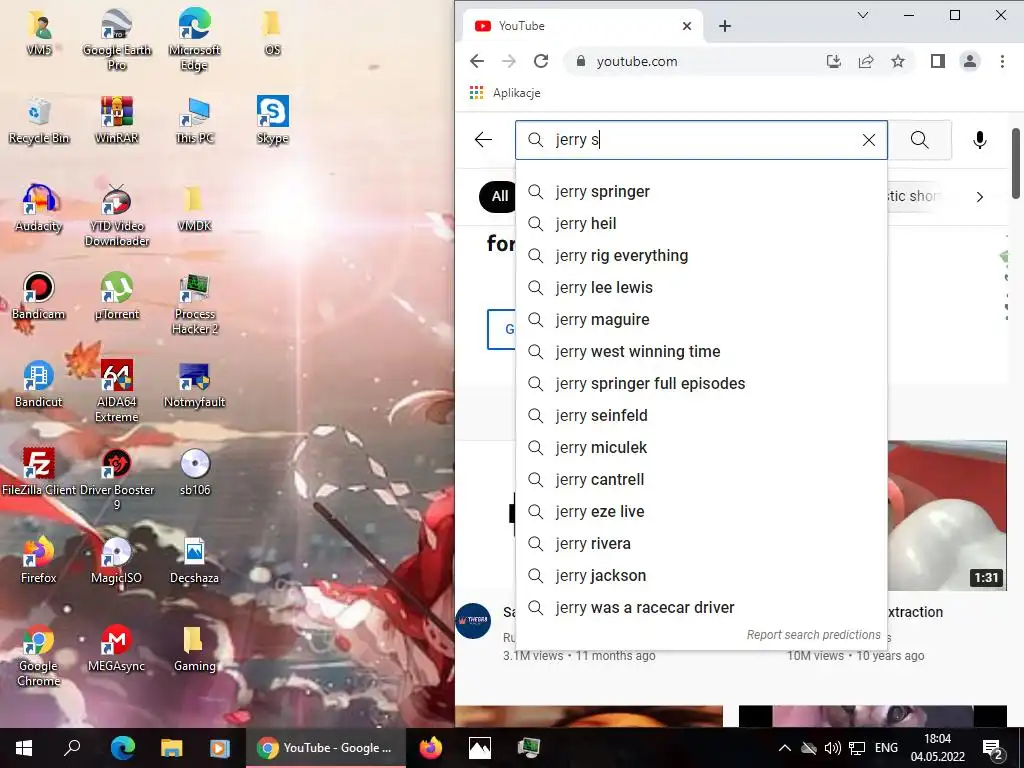The height and width of the screenshot is (768, 1024).
Task: Open MEGAsync desktop shortcut
Action: (117, 650)
